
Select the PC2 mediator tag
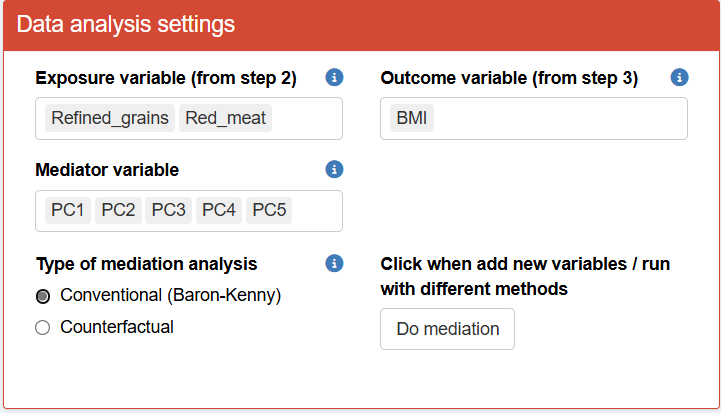[118, 210]
